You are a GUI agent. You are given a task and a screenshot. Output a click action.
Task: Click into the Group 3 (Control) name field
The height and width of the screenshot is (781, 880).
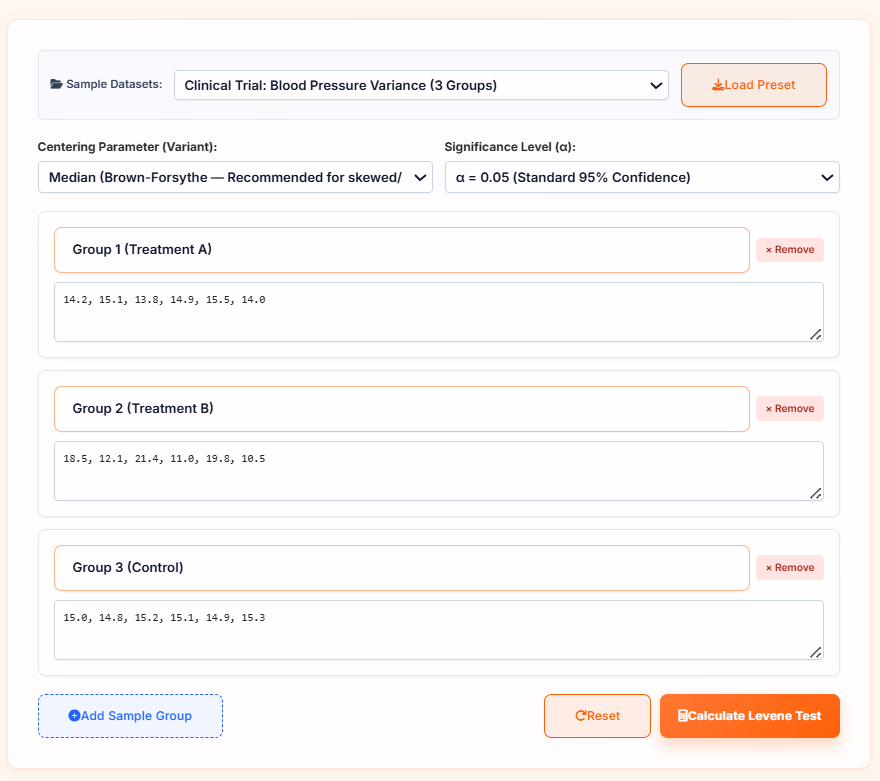pos(402,567)
